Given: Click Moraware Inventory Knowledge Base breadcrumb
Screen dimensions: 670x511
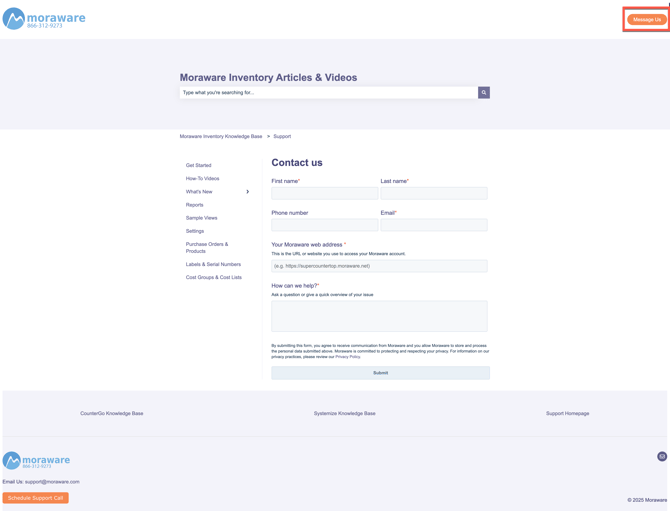Looking at the screenshot, I should [x=221, y=136].
